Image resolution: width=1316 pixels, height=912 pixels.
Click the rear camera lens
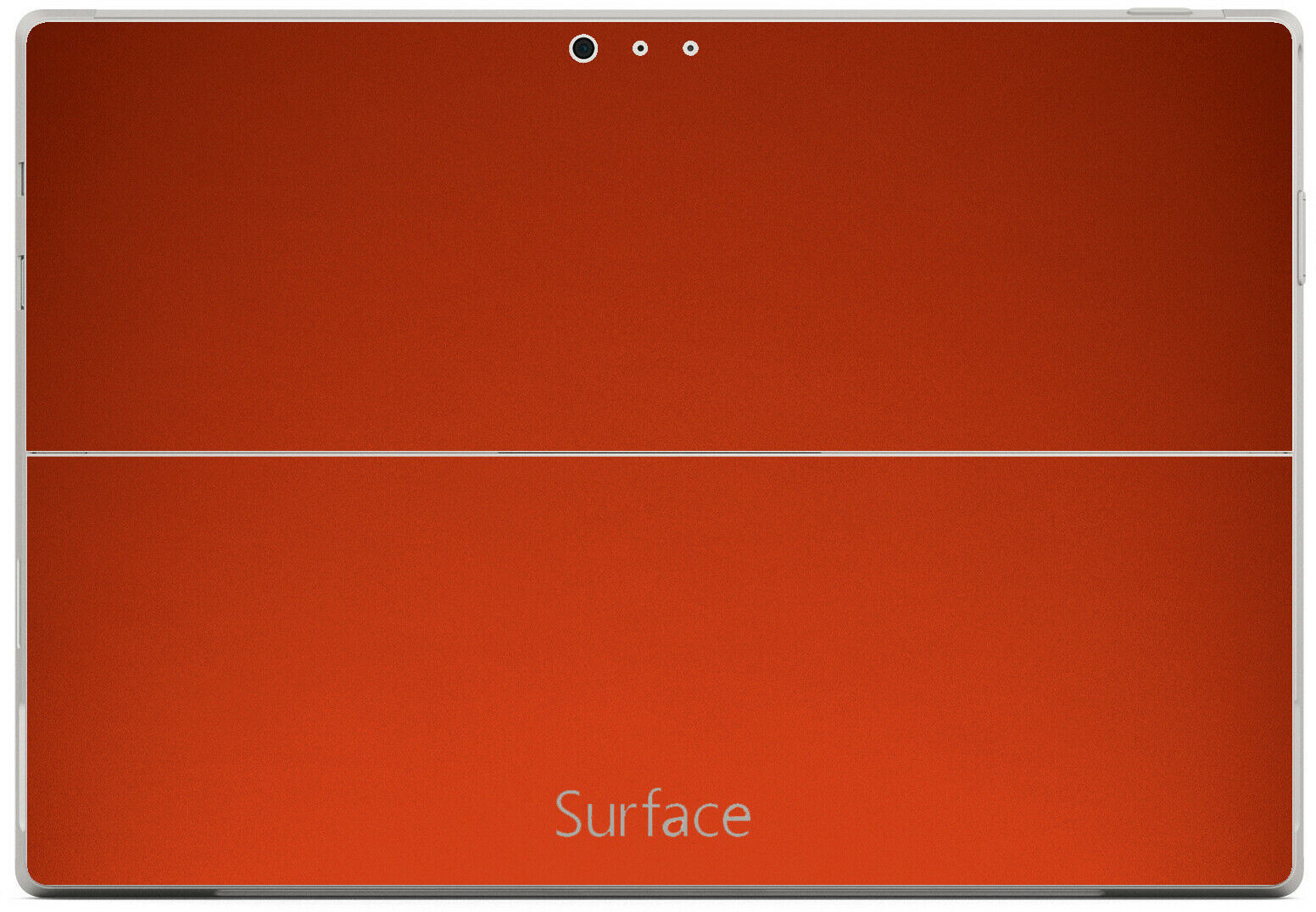(x=583, y=48)
